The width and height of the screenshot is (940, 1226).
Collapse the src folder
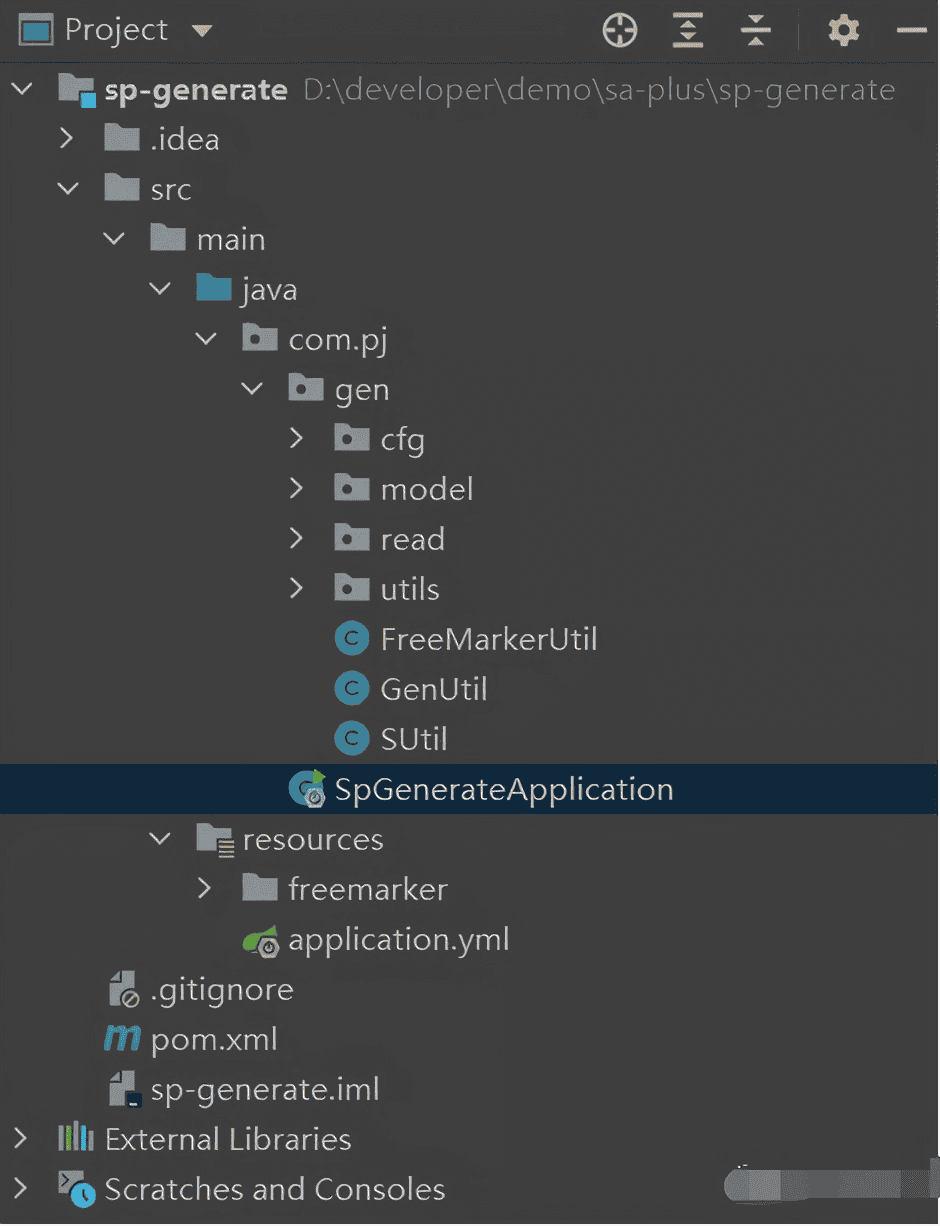68,188
